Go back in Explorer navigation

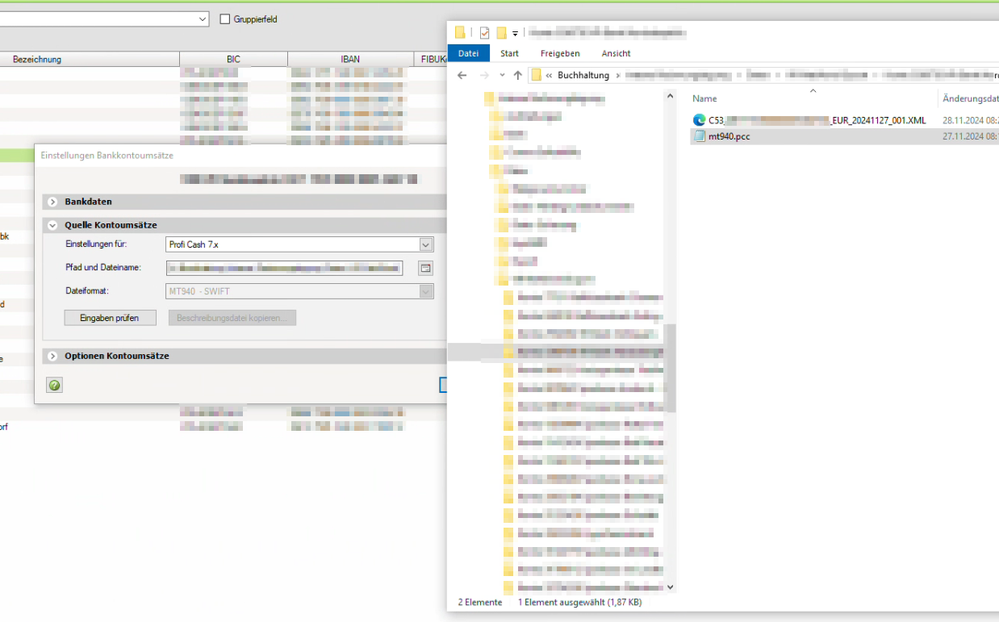462,75
